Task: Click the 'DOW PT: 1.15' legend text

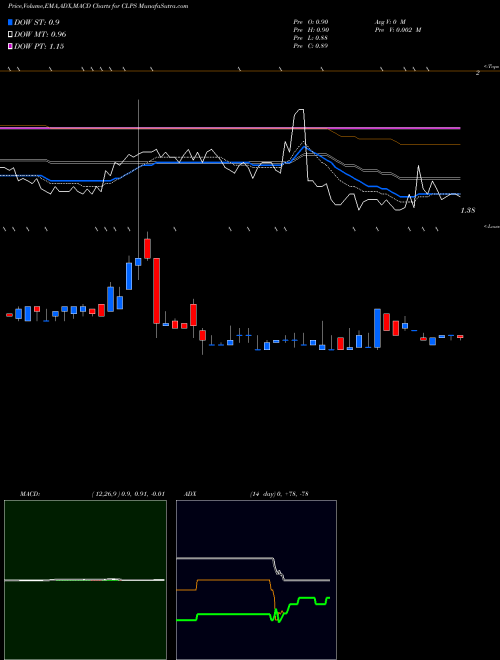Action: pos(39,47)
